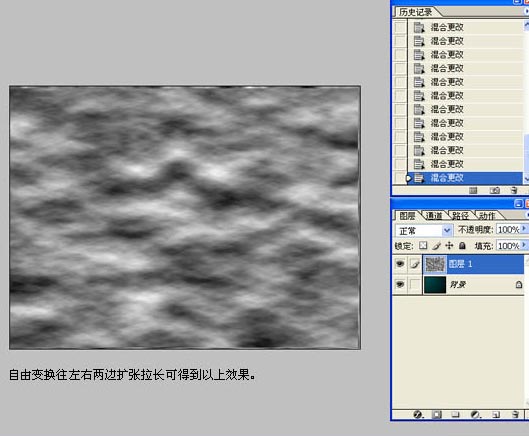Screen dimensions: 529x436
Task: Toggle lock all padlock icon
Action: click(462, 245)
